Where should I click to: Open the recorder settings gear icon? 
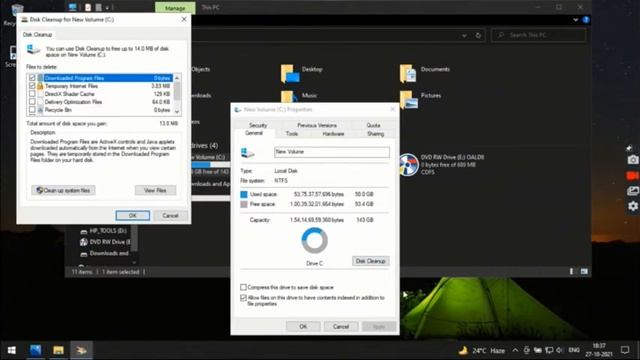point(633,206)
